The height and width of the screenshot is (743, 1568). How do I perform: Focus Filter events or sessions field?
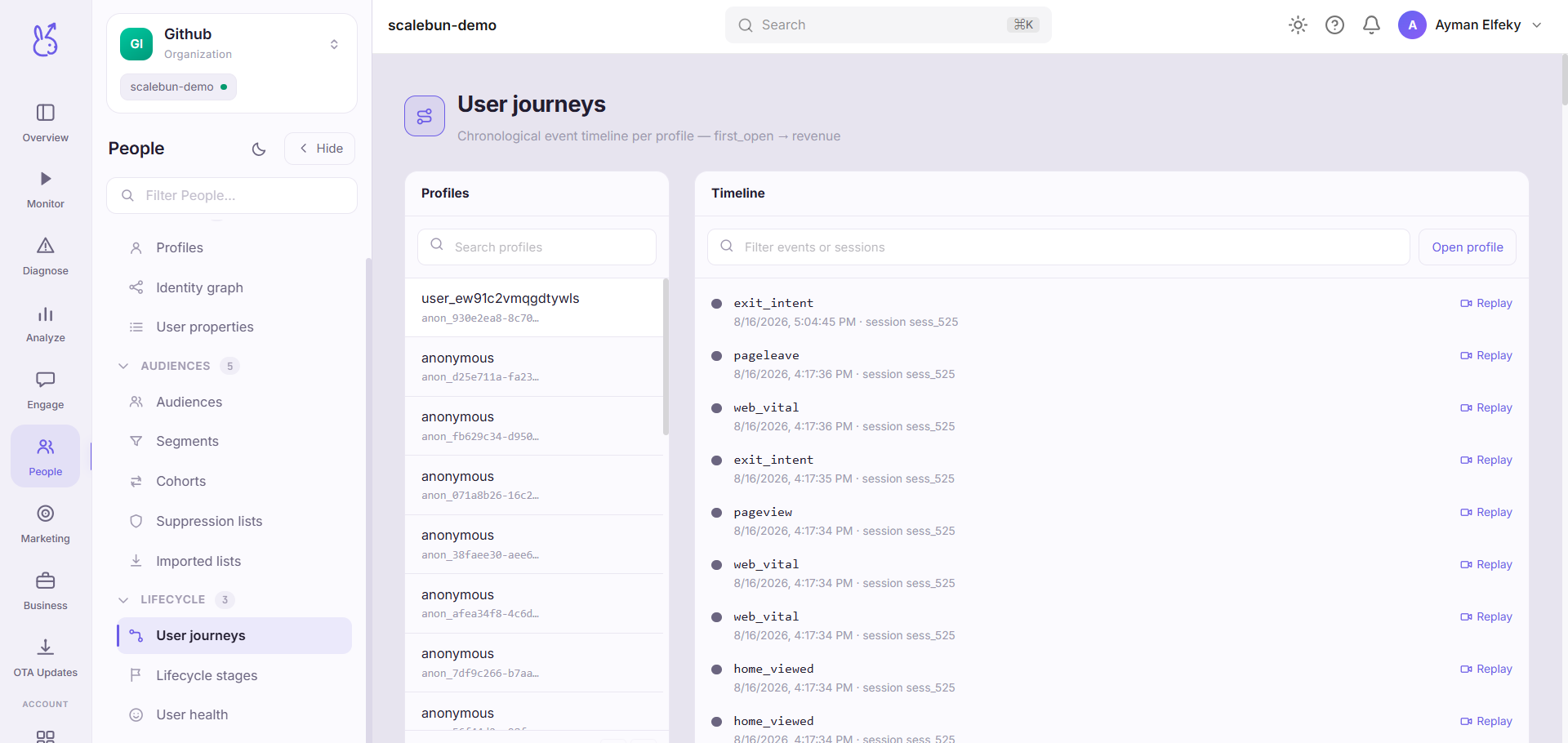point(1058,247)
